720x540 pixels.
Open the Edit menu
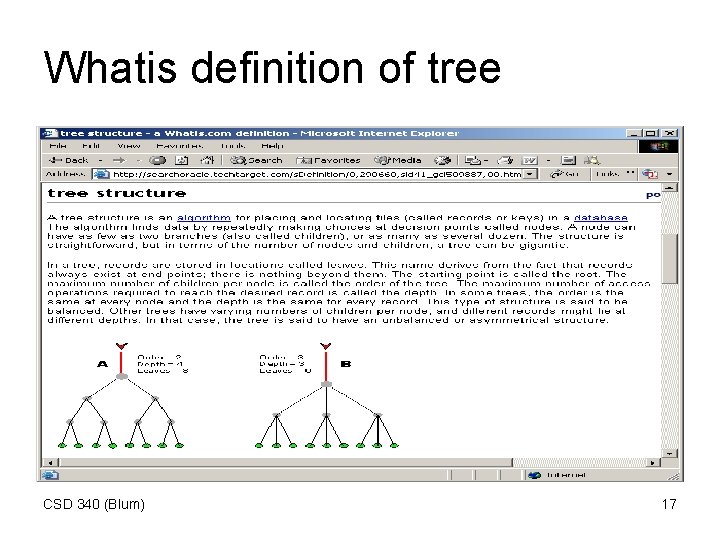click(91, 146)
